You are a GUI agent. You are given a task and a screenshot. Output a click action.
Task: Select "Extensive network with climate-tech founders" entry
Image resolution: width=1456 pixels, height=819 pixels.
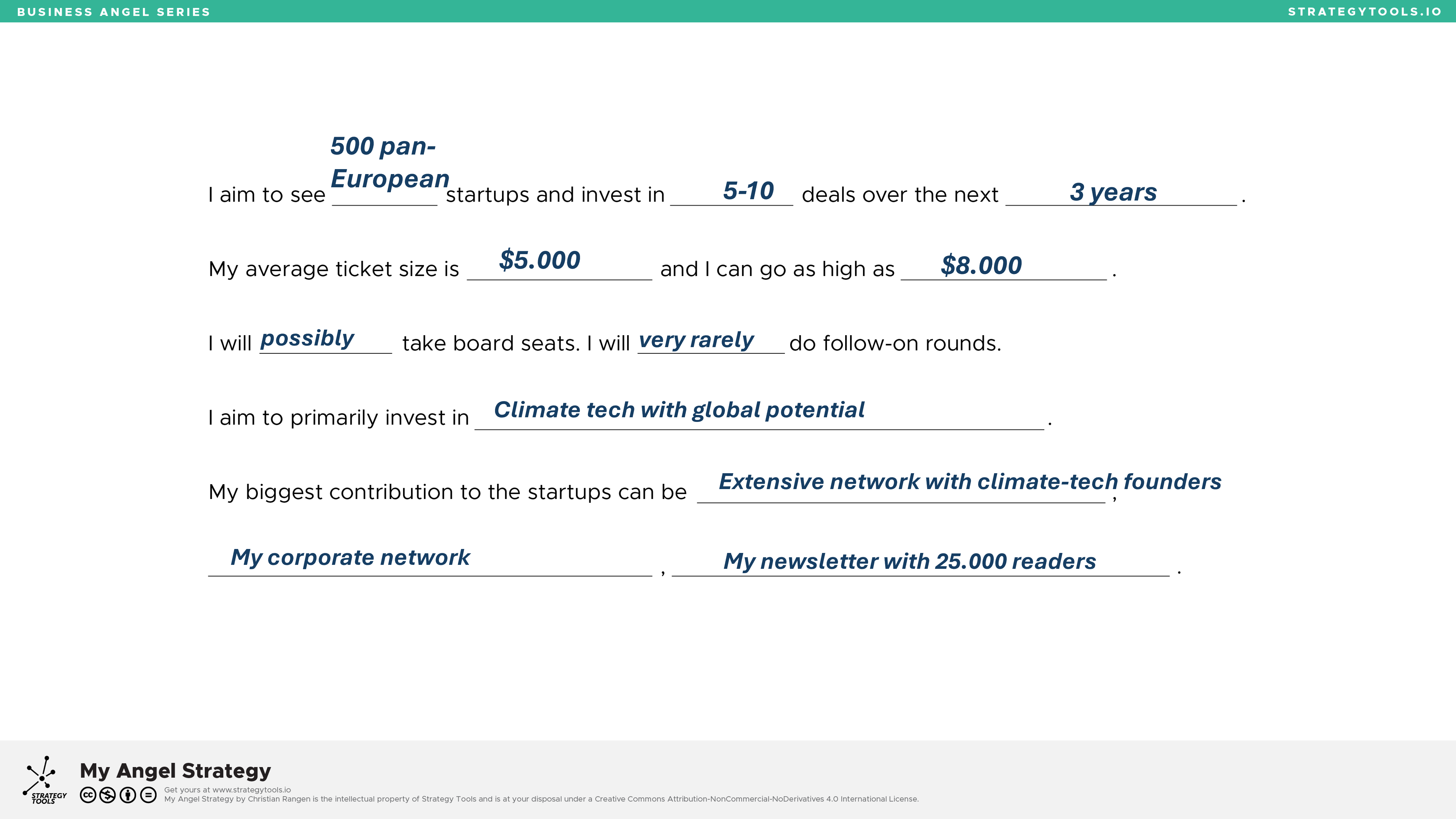(969, 481)
